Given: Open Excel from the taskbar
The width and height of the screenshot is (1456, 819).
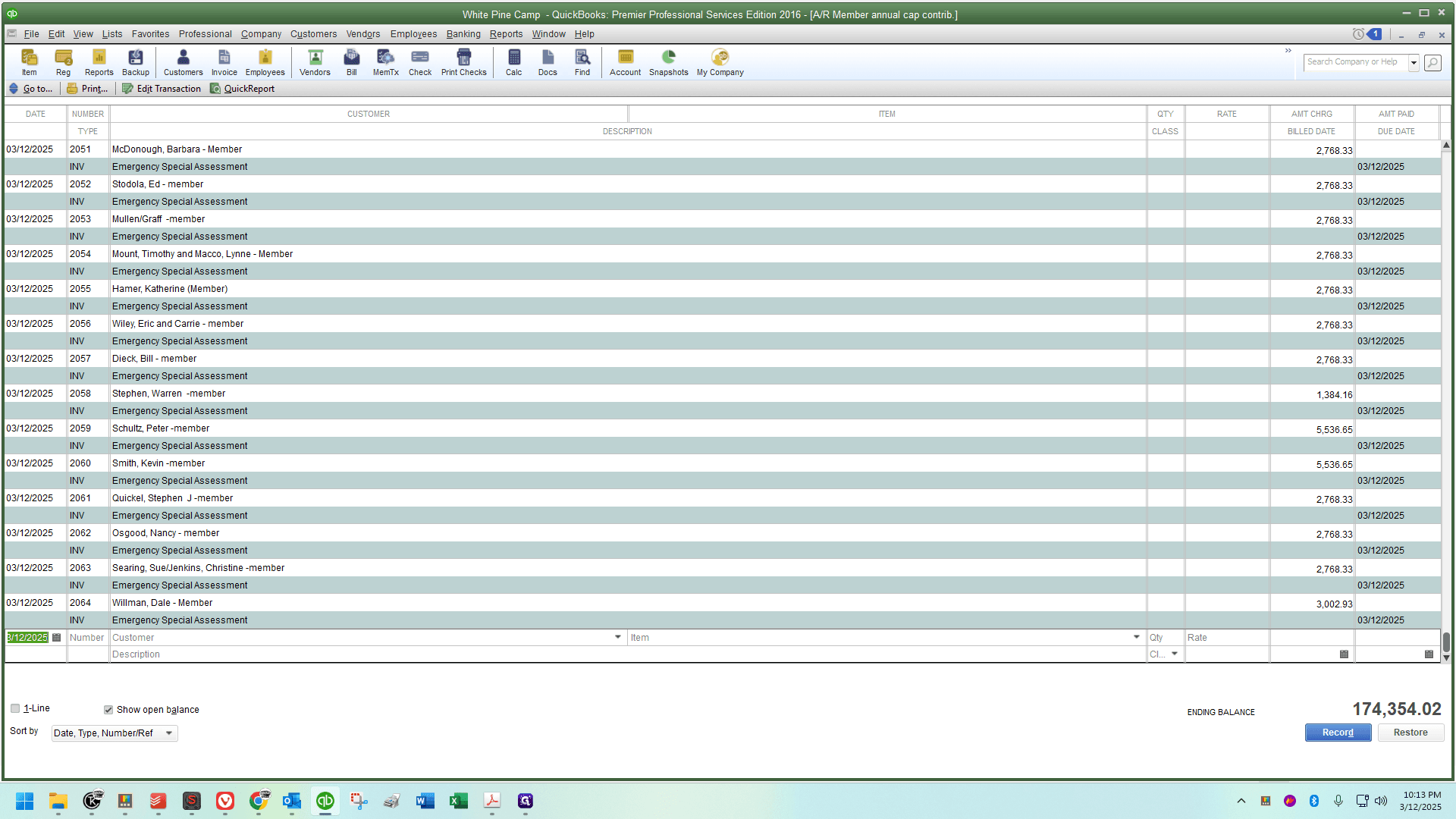Looking at the screenshot, I should click(458, 801).
